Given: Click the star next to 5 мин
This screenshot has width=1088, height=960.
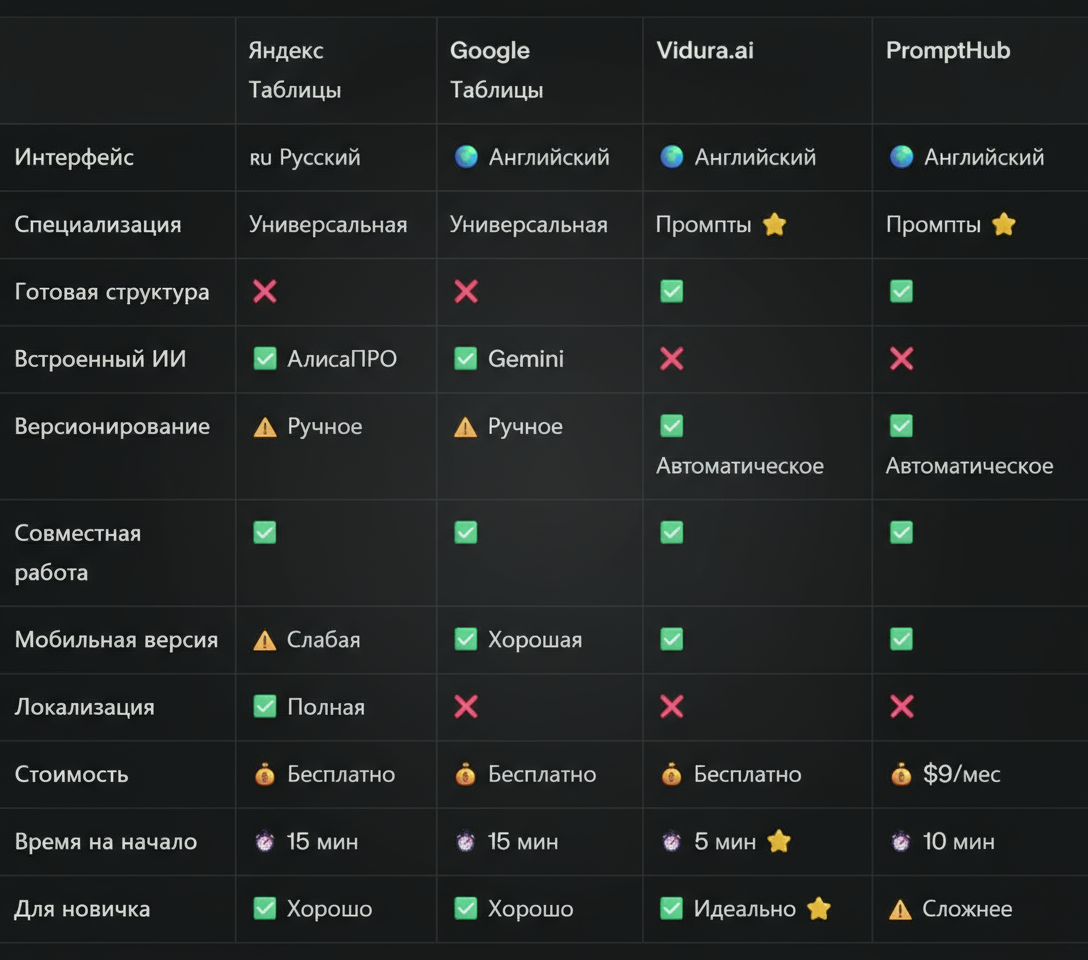Looking at the screenshot, I should pos(778,842).
